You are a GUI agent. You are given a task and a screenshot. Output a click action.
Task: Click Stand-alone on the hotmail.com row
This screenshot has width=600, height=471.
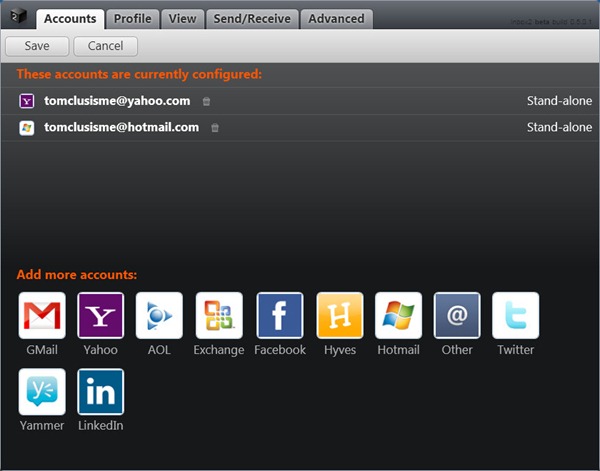[x=559, y=127]
